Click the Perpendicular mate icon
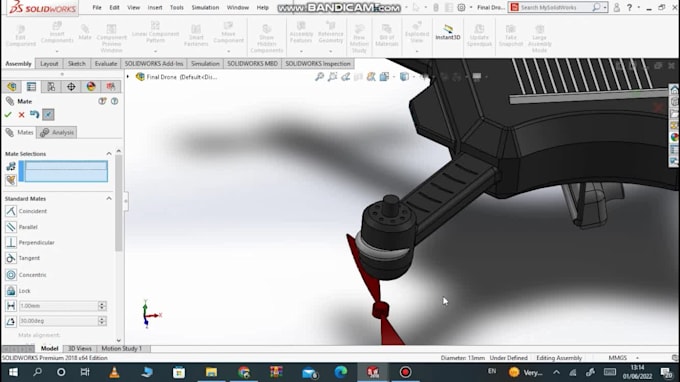The width and height of the screenshot is (680, 382). 11,242
